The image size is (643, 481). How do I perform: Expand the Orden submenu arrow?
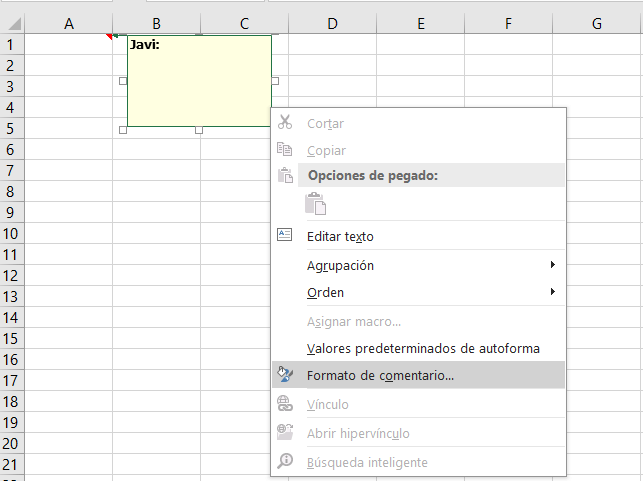552,292
